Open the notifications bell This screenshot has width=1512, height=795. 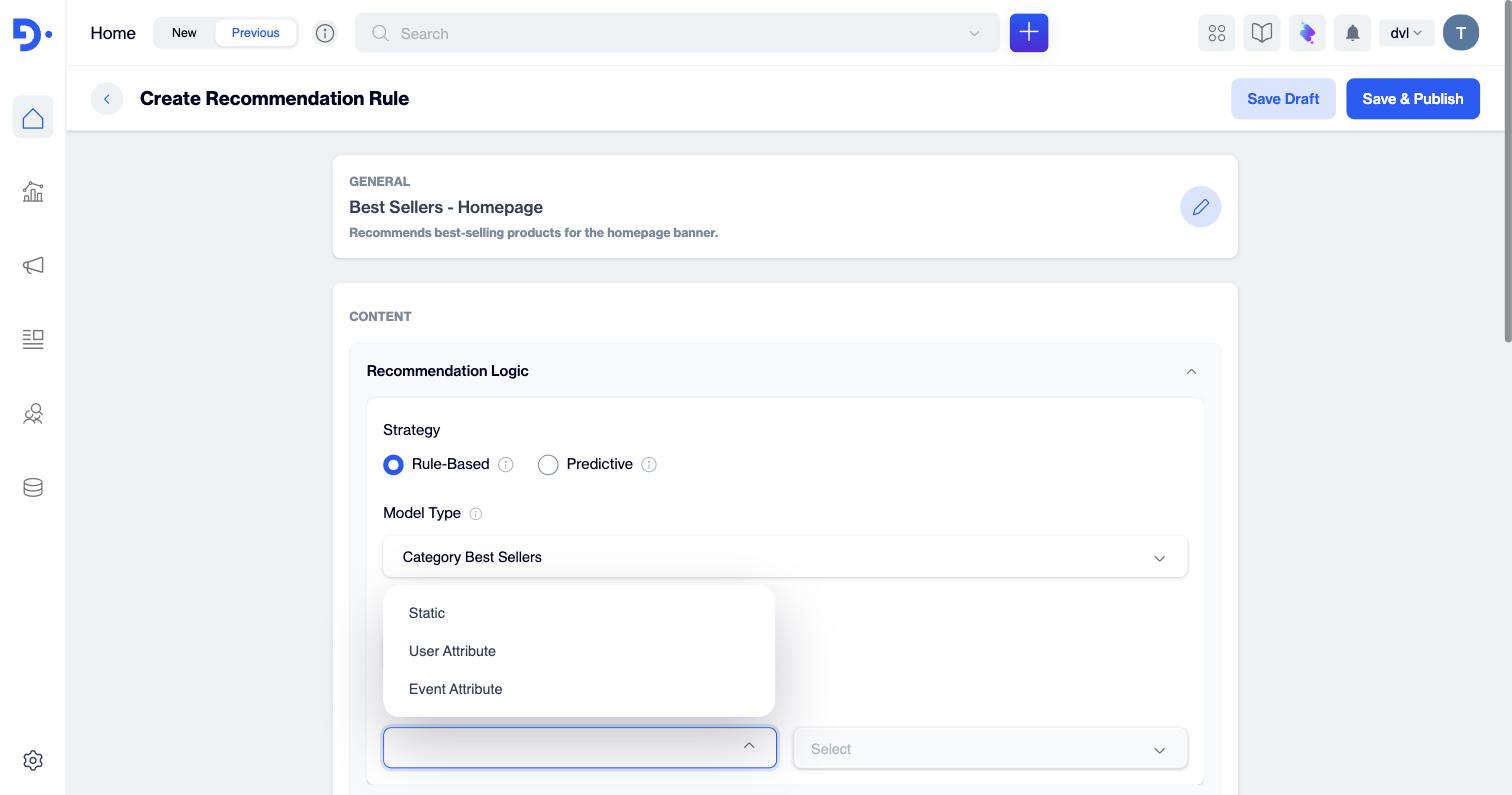click(1353, 33)
